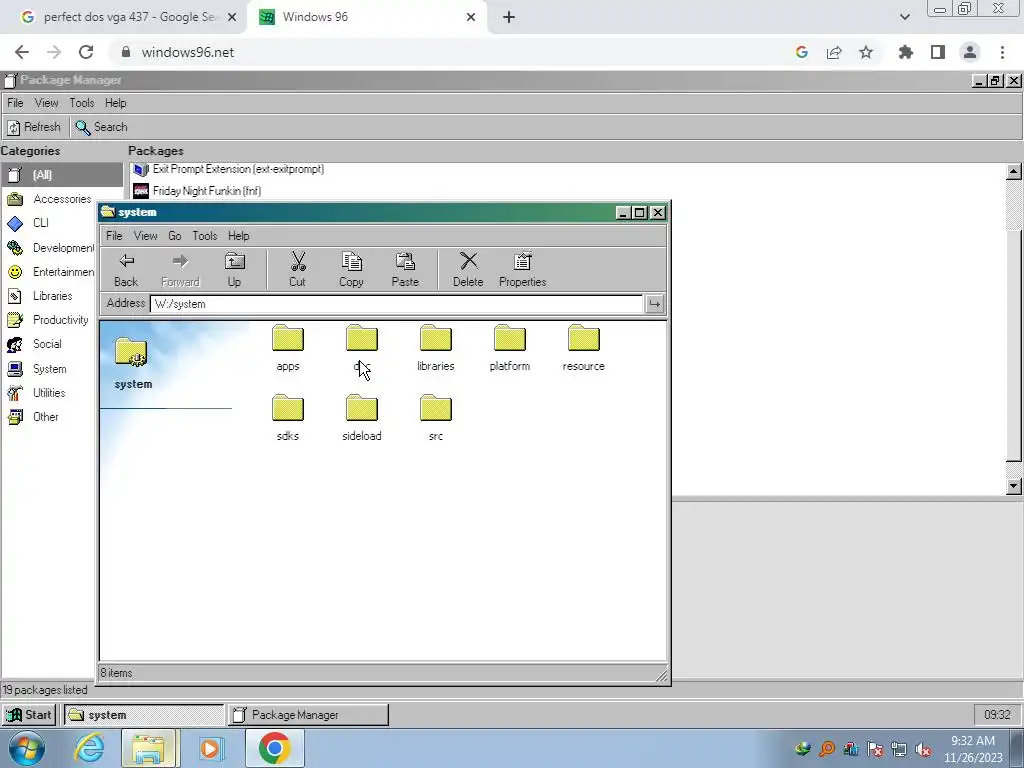This screenshot has height=768, width=1024.
Task: Open Properties from the explorer toolbar
Action: click(x=522, y=270)
